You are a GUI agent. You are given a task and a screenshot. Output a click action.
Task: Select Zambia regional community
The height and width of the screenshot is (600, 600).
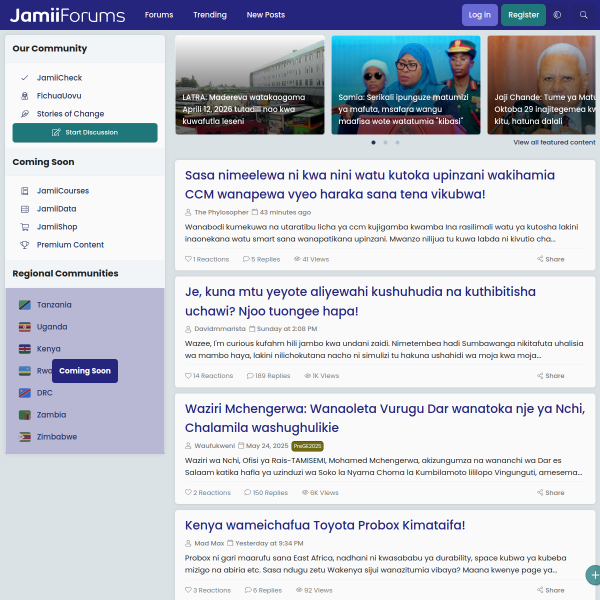[x=51, y=415]
